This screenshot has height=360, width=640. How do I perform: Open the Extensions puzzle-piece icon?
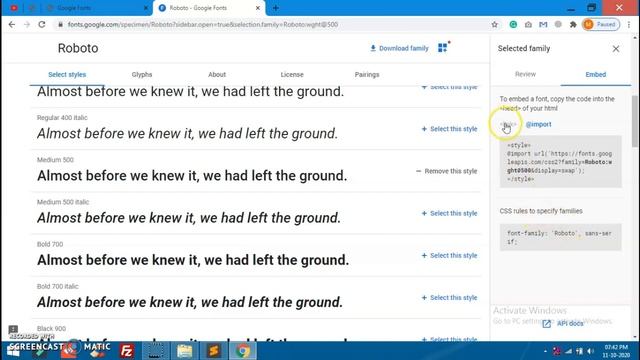(573, 24)
